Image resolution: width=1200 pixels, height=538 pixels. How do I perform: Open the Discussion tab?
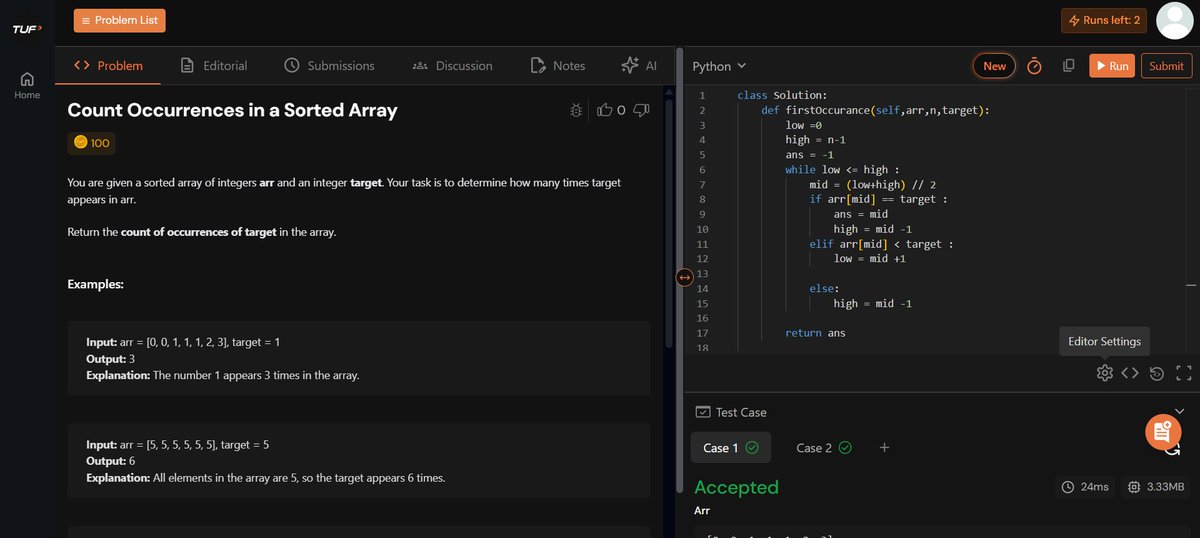tap(452, 65)
